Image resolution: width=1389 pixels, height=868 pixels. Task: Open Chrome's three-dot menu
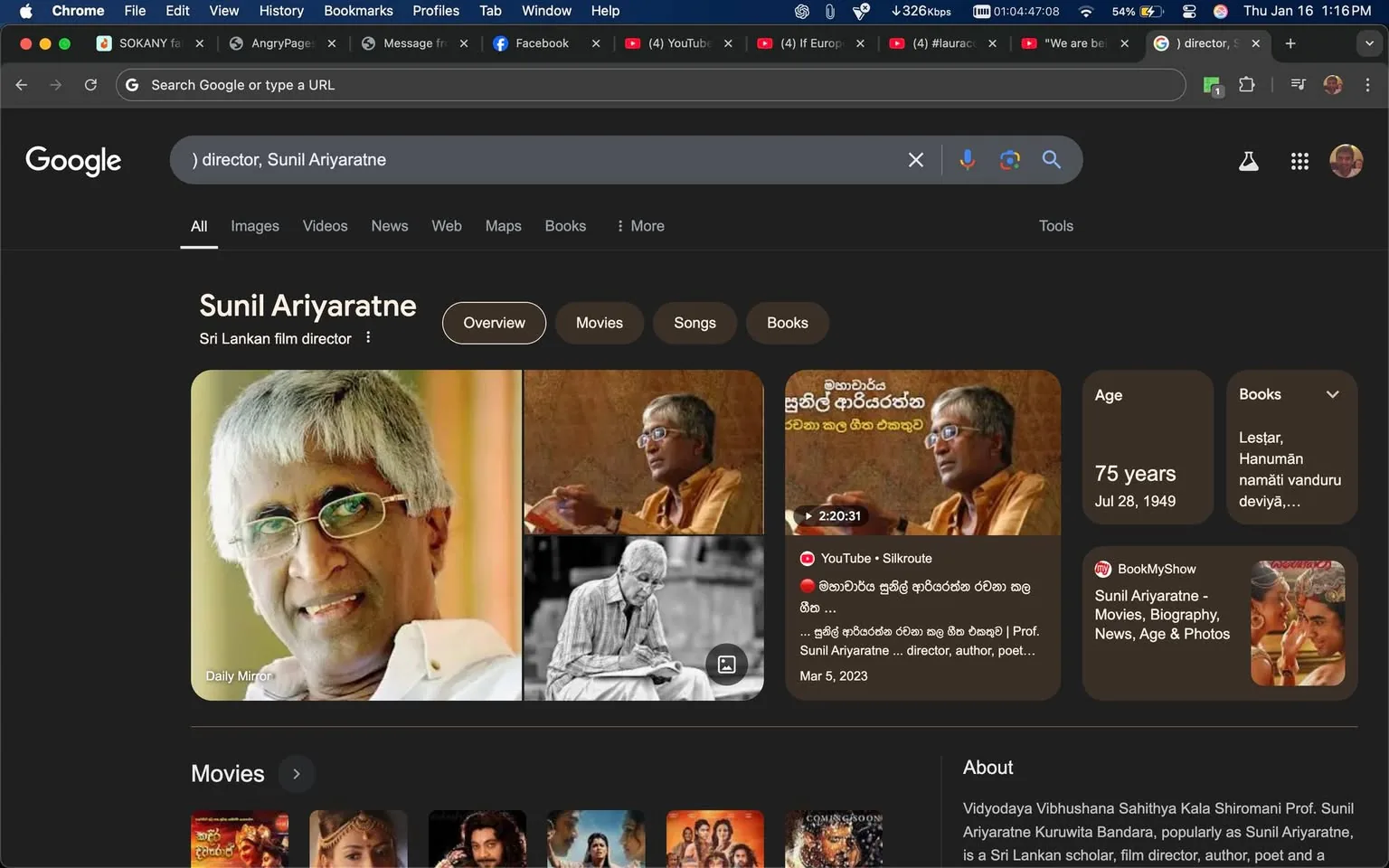pyautogui.click(x=1368, y=84)
